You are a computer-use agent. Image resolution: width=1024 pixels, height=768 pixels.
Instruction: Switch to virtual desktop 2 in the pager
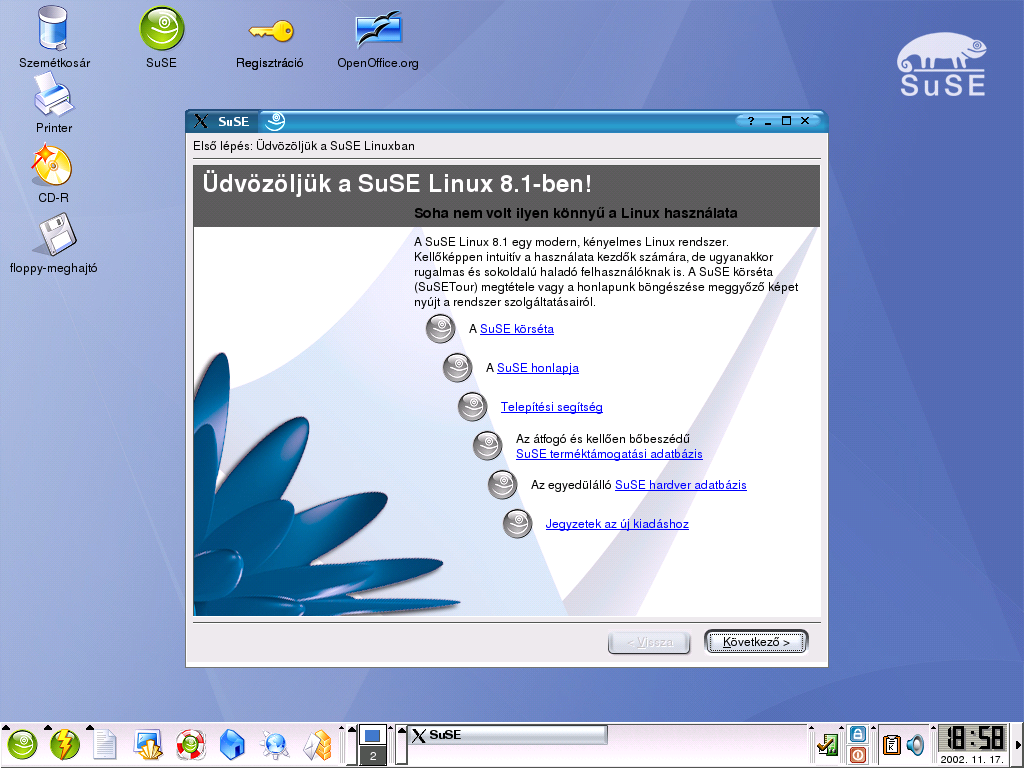point(372,756)
